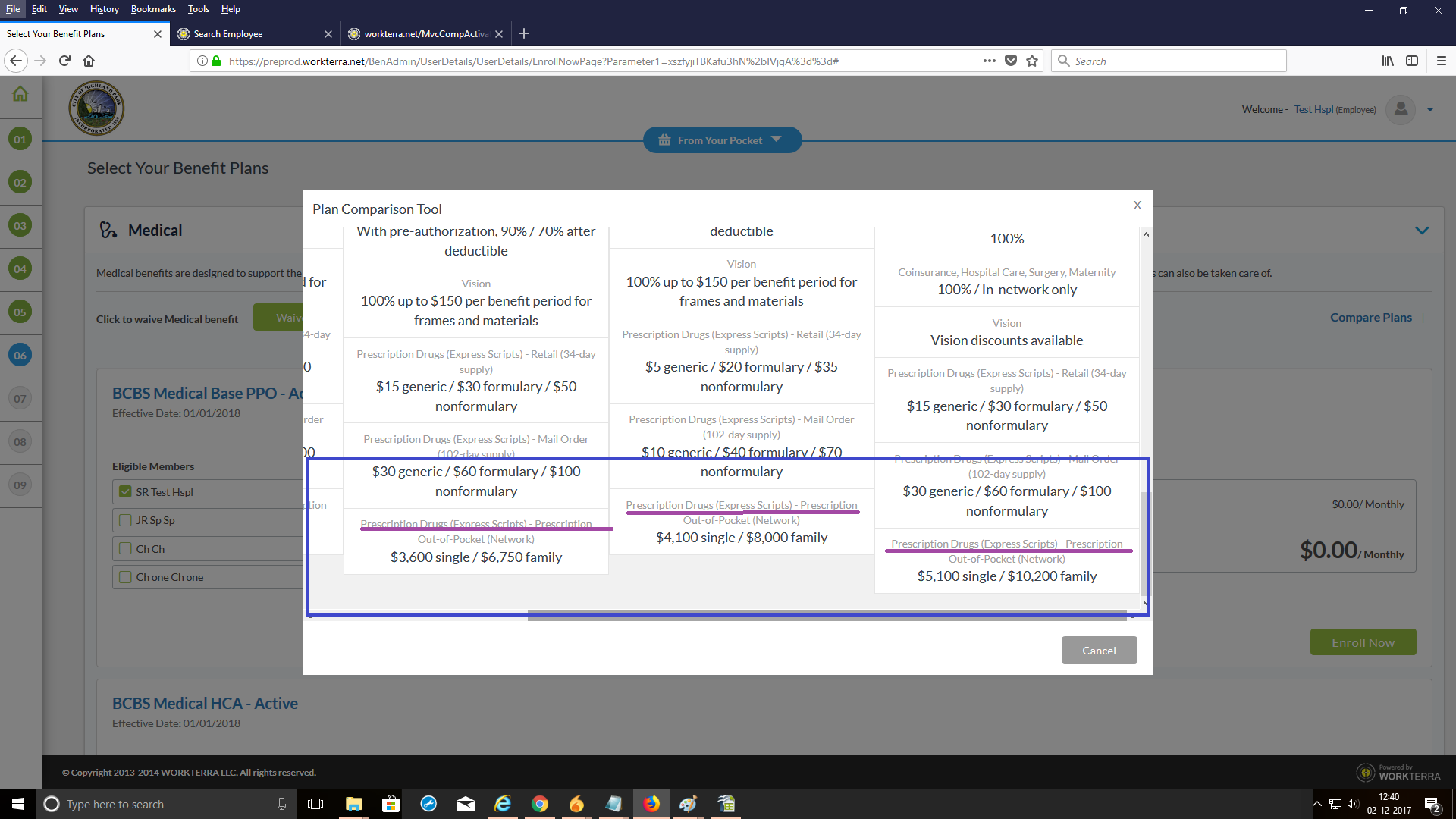The width and height of the screenshot is (1456, 819).
Task: Click the city seal logo
Action: [x=96, y=108]
